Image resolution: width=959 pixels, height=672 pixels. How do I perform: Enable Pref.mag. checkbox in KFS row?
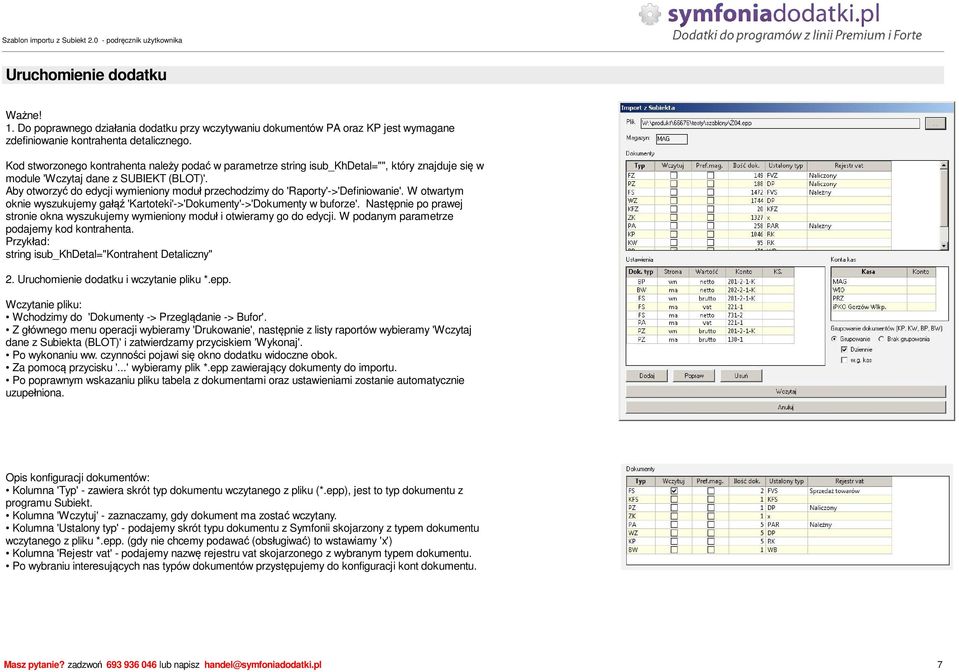[x=711, y=499]
